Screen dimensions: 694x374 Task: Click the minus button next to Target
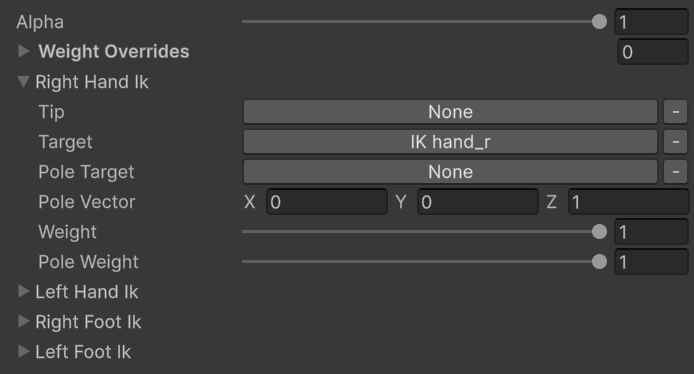pos(675,142)
